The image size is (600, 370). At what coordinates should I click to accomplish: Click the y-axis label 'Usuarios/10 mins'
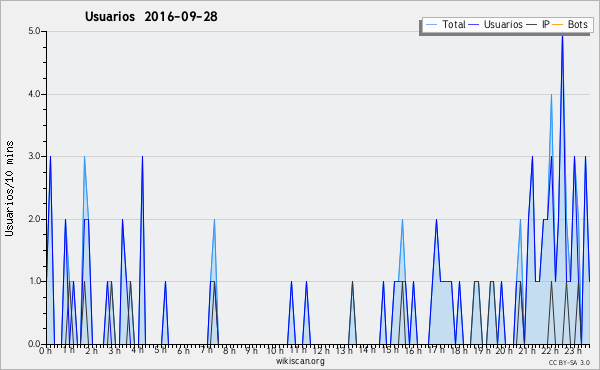9,188
